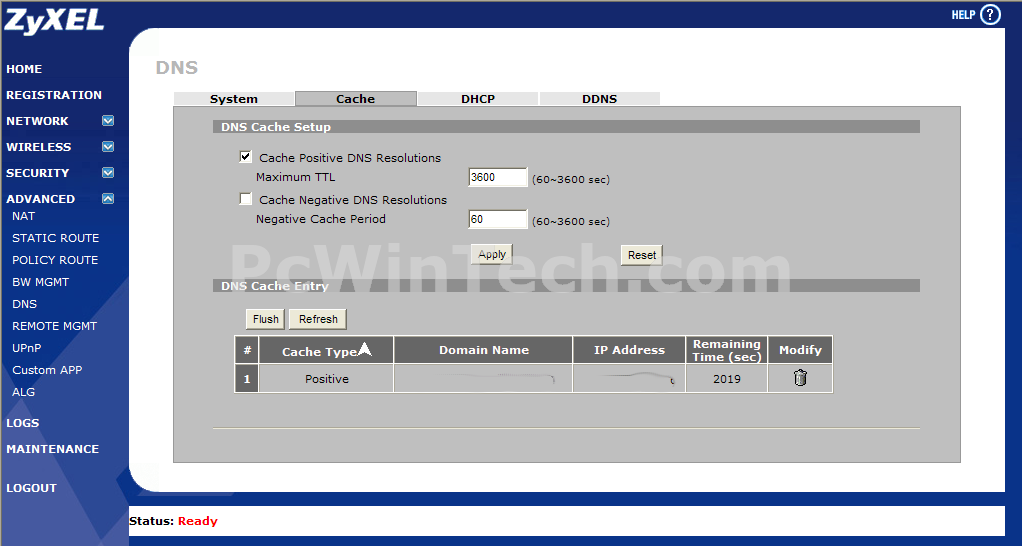Sort by Cache Type arrow icon
The height and width of the screenshot is (546, 1022).
[364, 349]
